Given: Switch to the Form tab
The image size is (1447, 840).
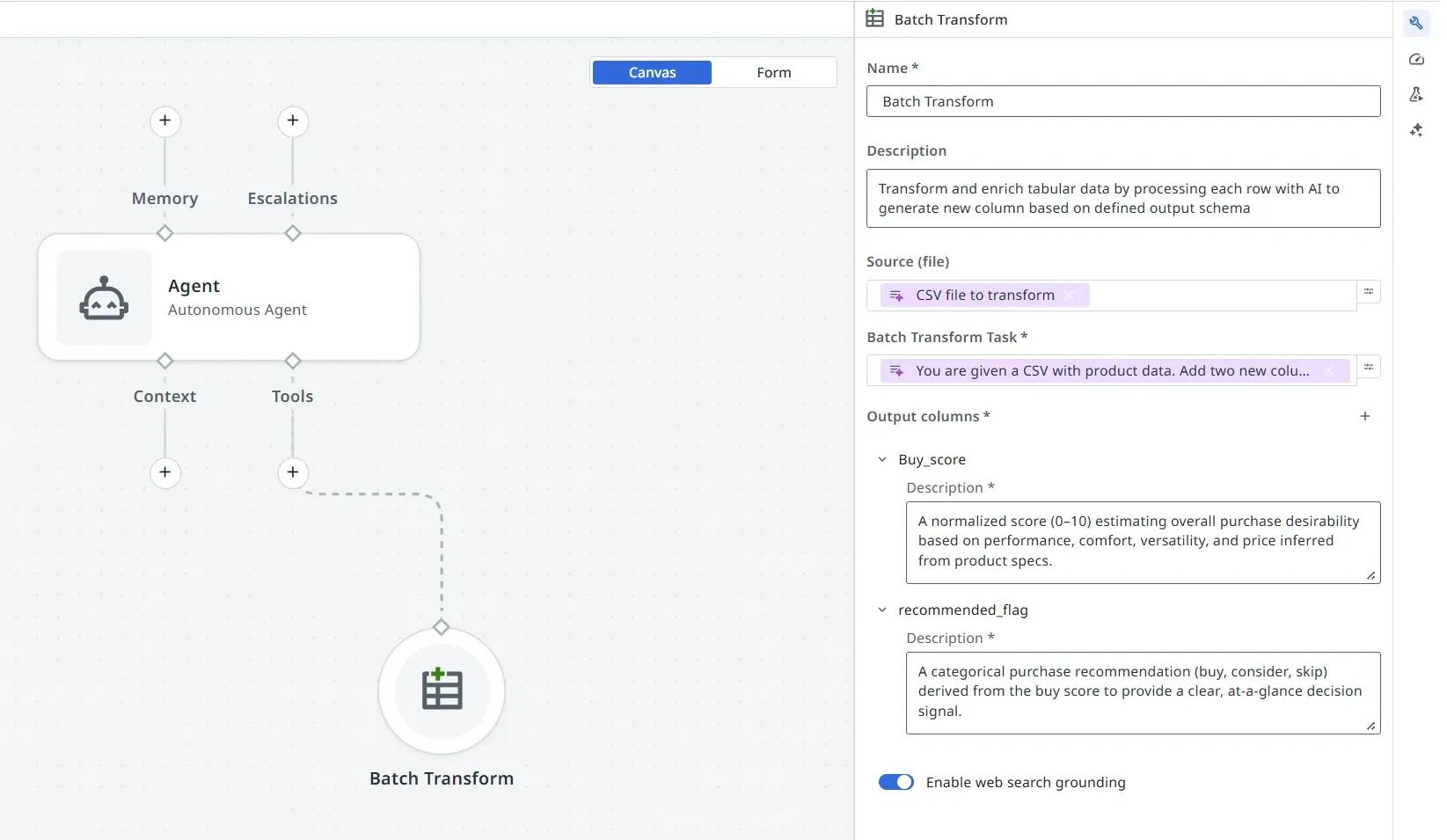Looking at the screenshot, I should coord(774,72).
